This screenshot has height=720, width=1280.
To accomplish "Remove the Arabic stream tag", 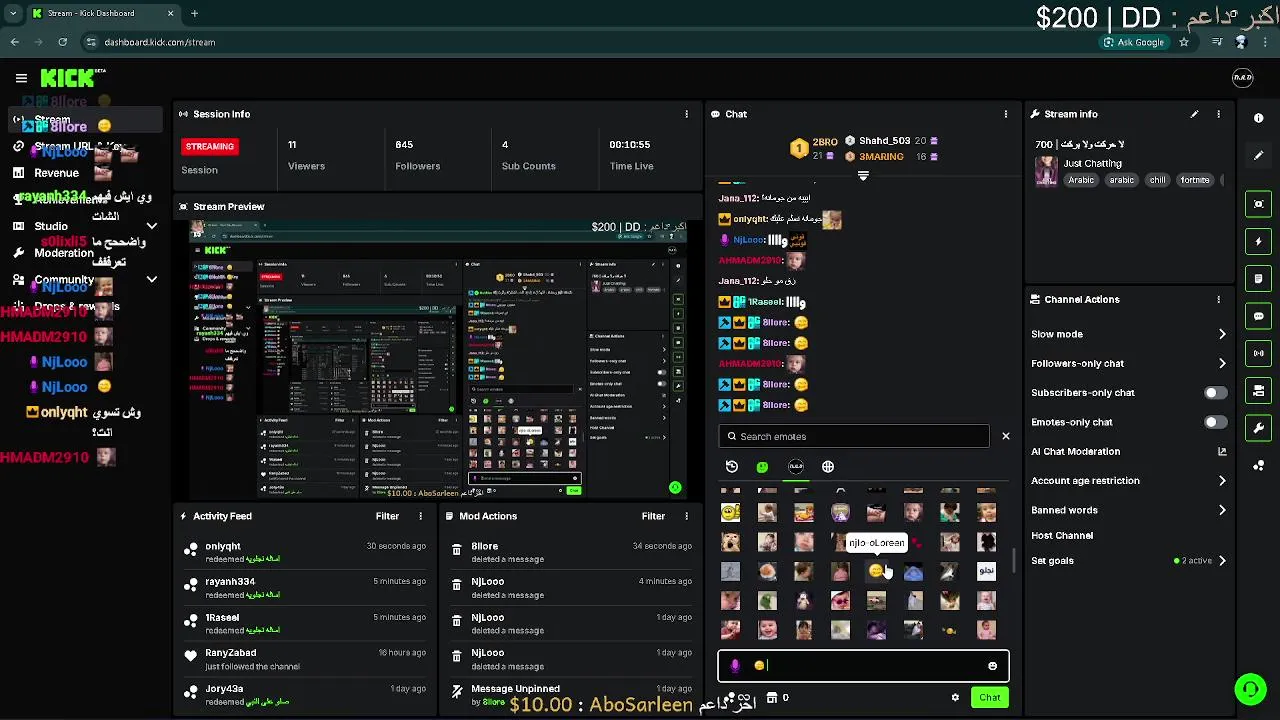I will click(1081, 180).
